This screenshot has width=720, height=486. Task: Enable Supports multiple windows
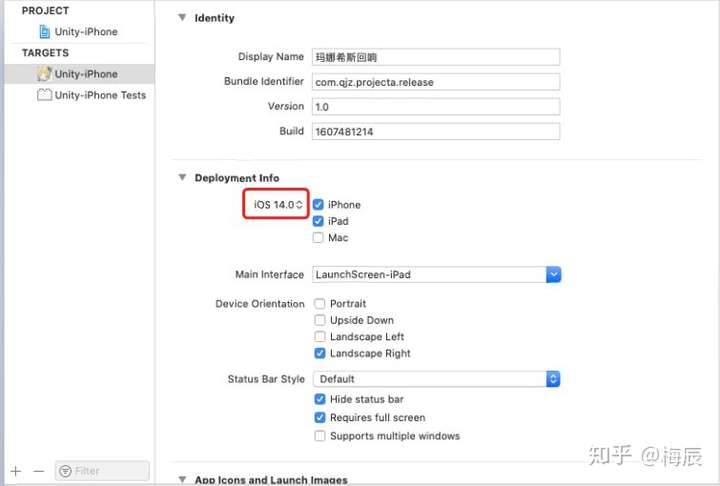(x=320, y=436)
